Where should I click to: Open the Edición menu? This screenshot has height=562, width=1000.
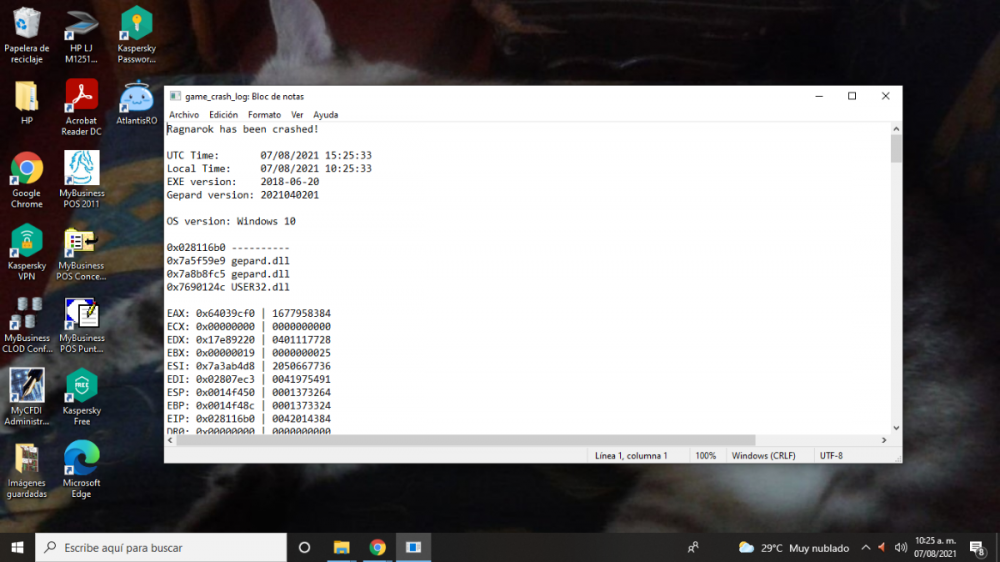[x=223, y=115]
